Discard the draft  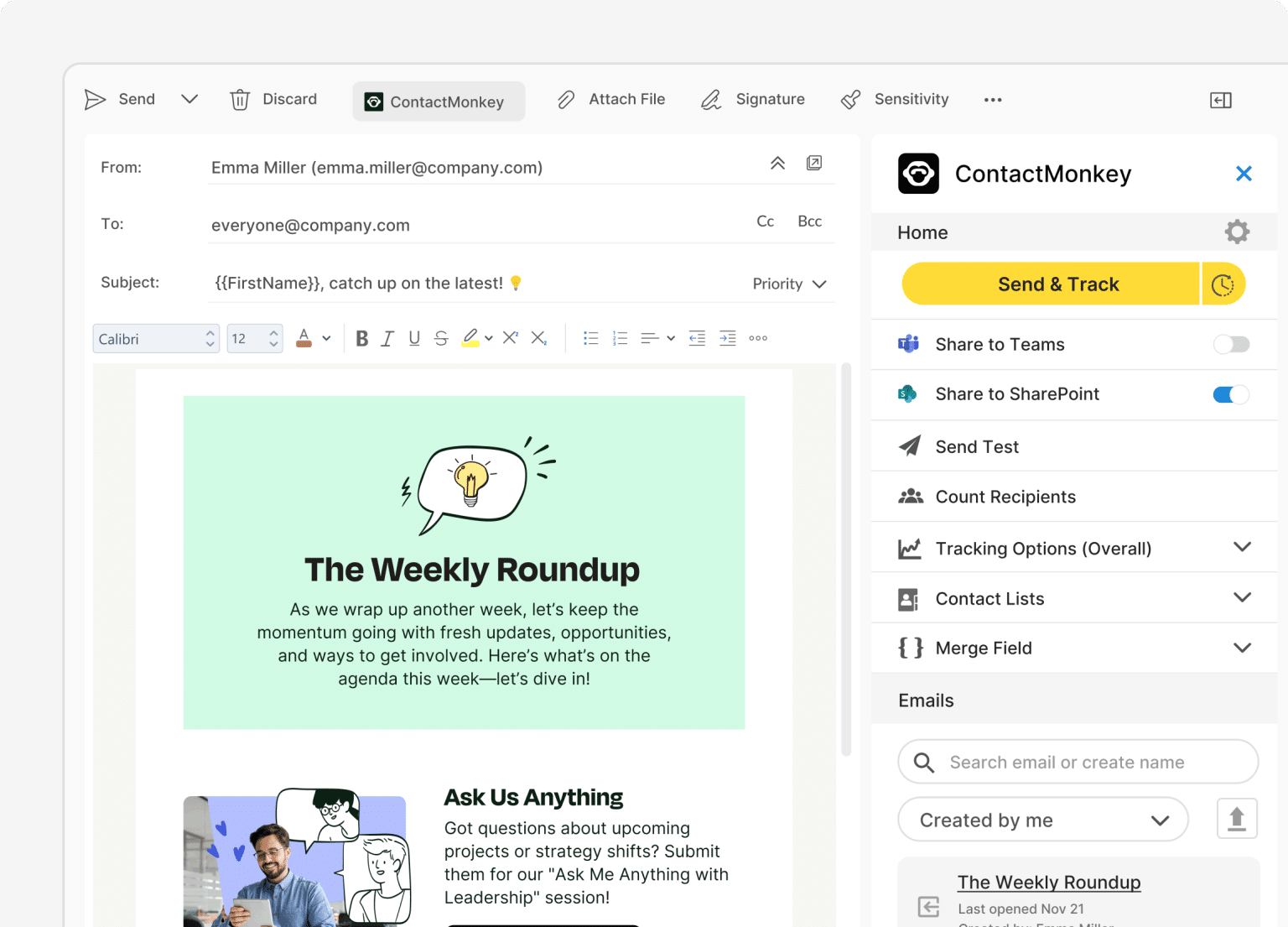coord(273,99)
